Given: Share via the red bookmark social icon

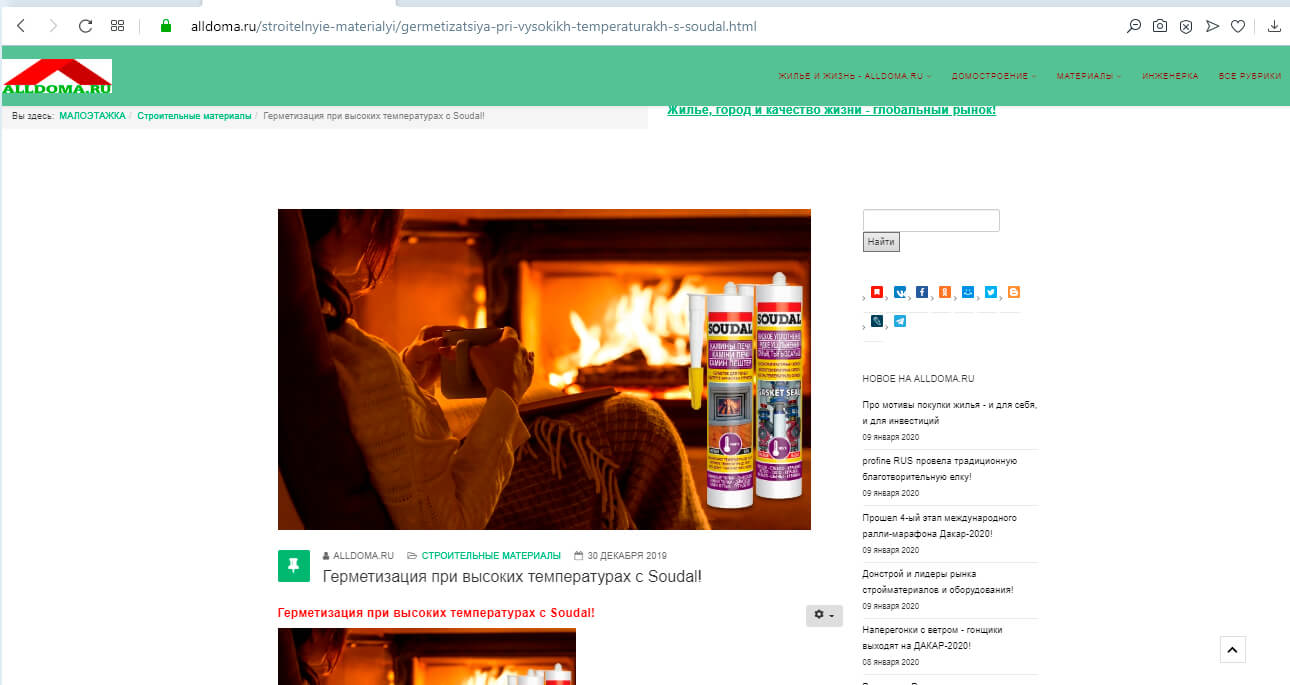Looking at the screenshot, I should point(877,292).
